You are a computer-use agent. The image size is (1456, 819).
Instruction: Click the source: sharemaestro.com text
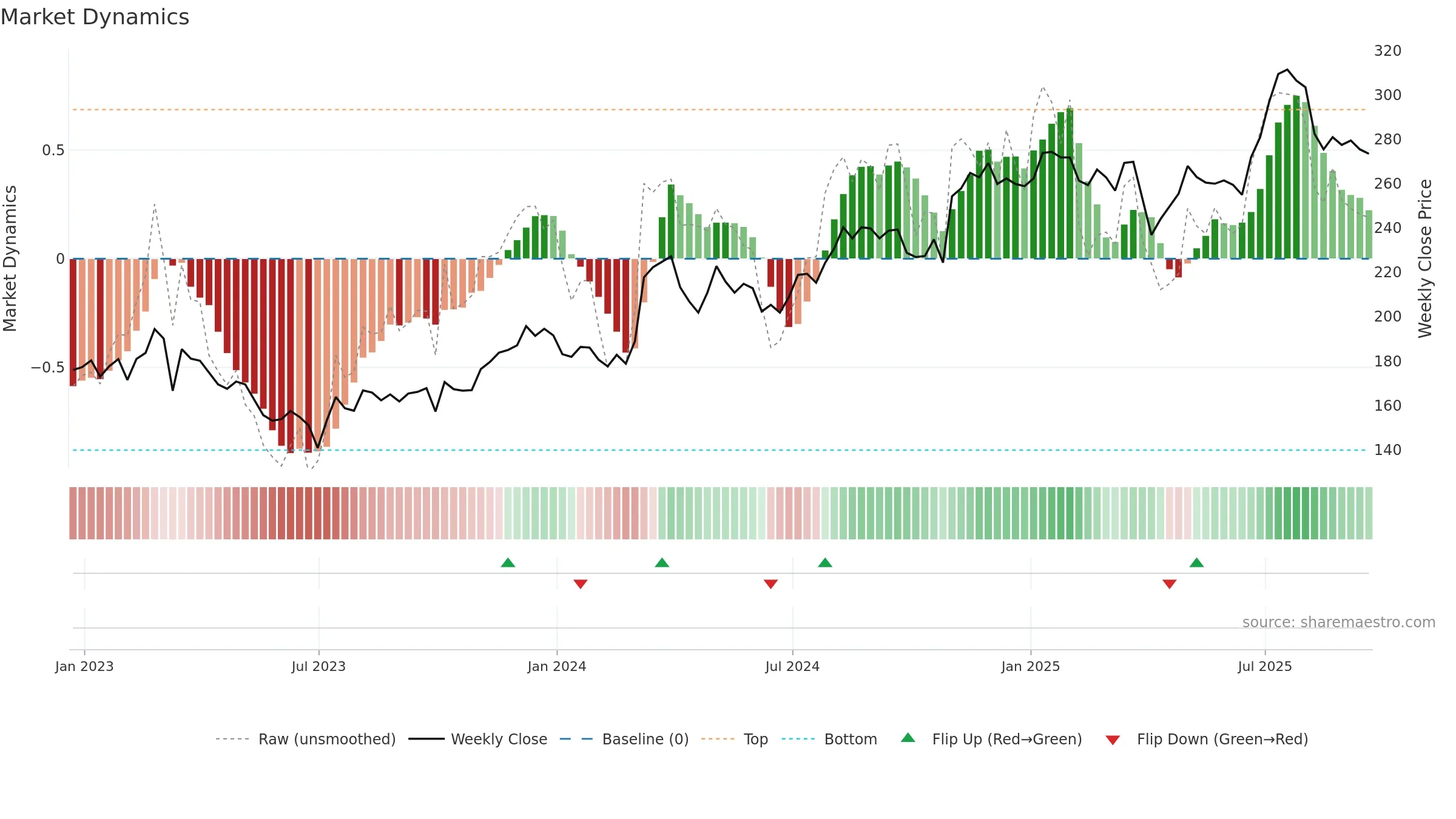1339,622
